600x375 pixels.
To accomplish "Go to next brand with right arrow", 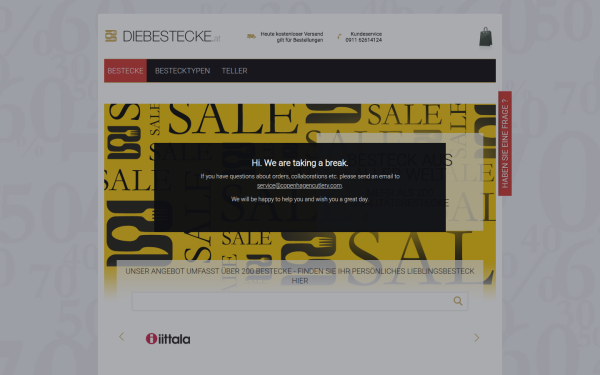I will point(476,338).
